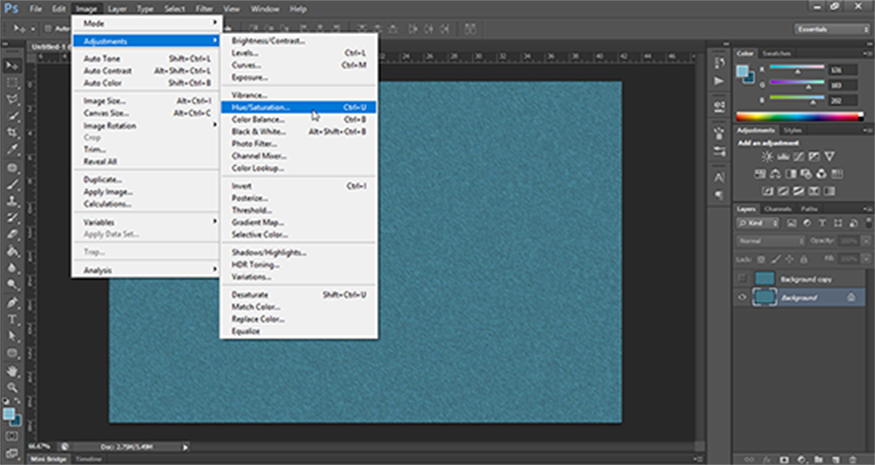The height and width of the screenshot is (465, 875).
Task: Open the layer blend mode Normal dropdown
Action: pos(770,241)
